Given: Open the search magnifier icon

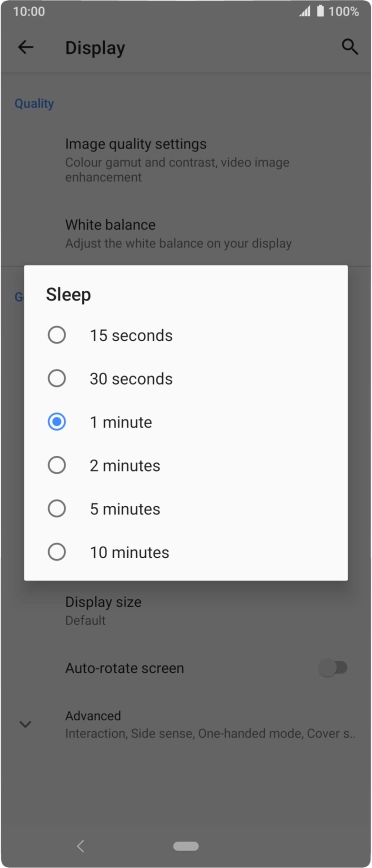Looking at the screenshot, I should tap(350, 47).
